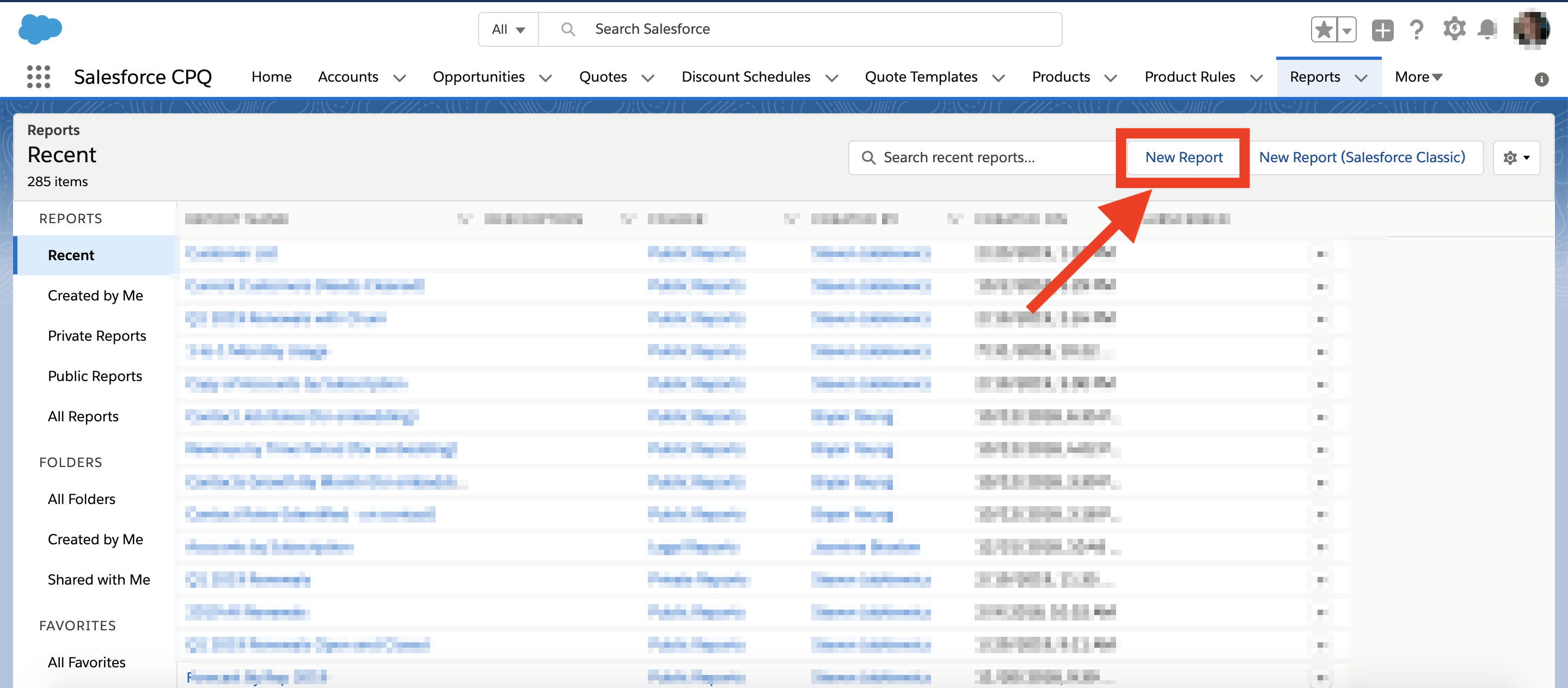Click the Favorites star icon
Viewport: 1568px width, 688px height.
coord(1324,29)
